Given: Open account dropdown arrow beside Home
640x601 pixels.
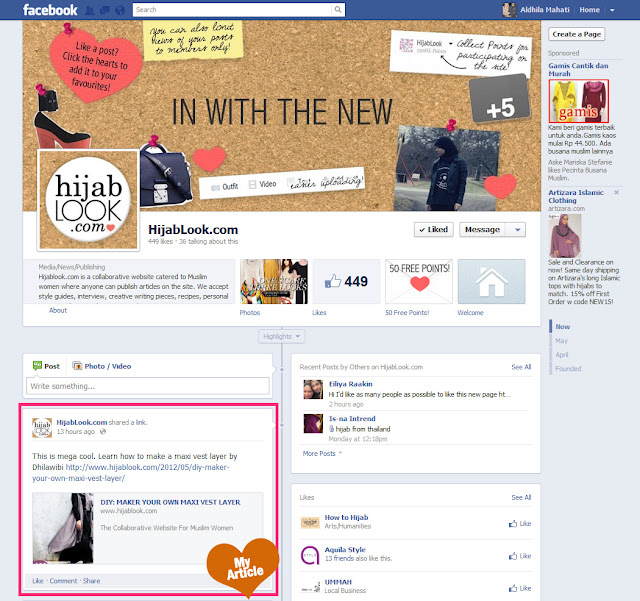Looking at the screenshot, I should pos(612,10).
